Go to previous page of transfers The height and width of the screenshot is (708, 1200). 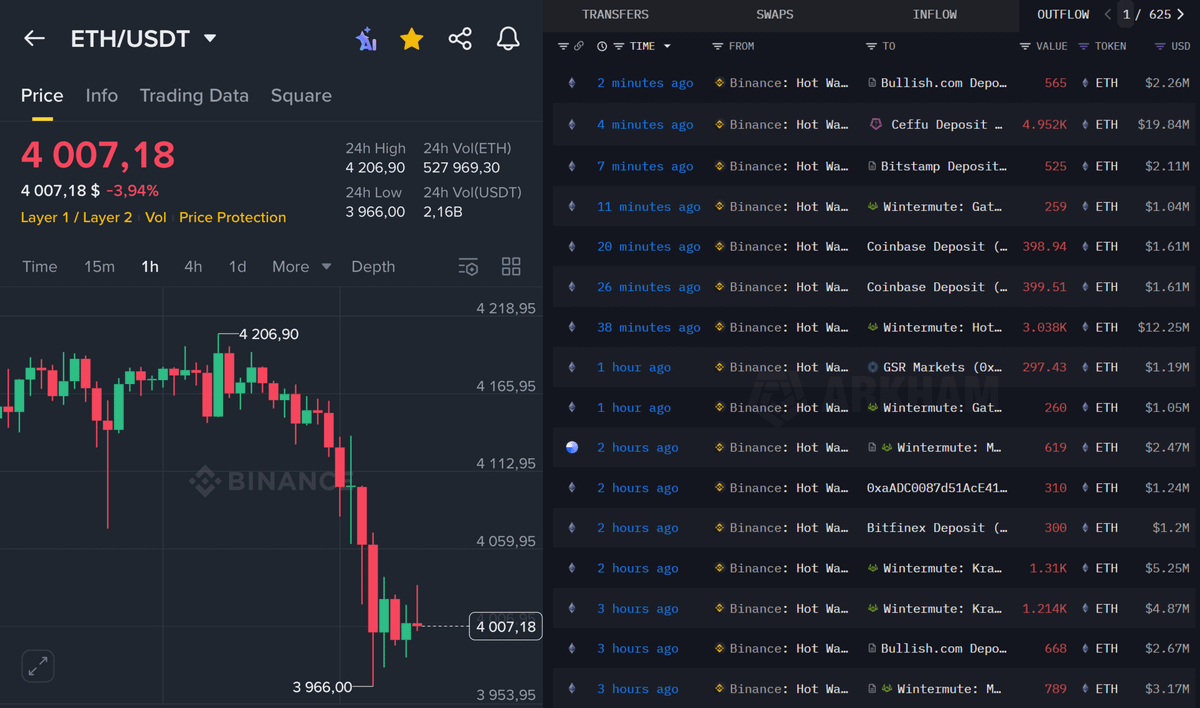(1108, 14)
